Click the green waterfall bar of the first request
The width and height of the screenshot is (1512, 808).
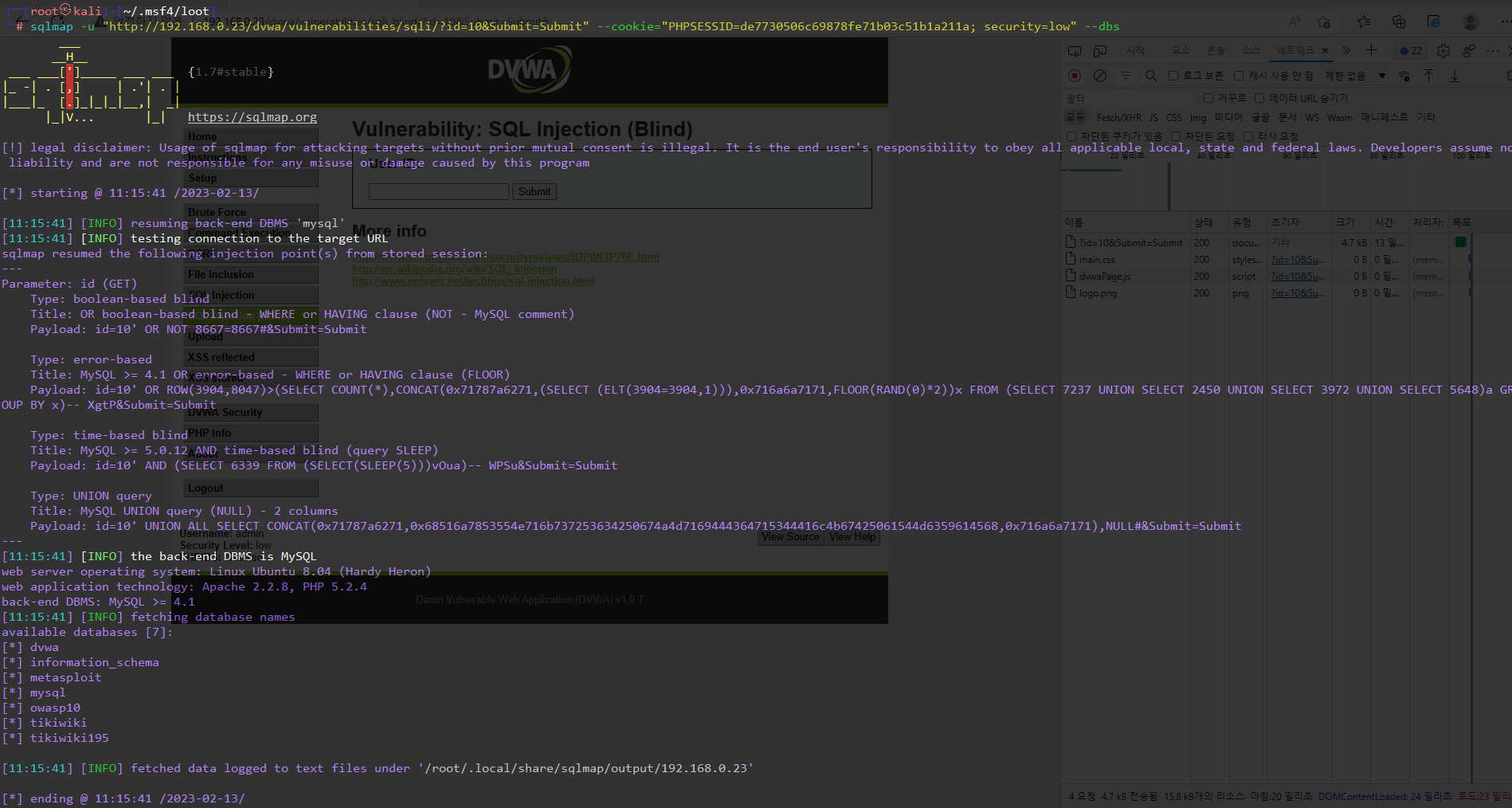tap(1460, 242)
